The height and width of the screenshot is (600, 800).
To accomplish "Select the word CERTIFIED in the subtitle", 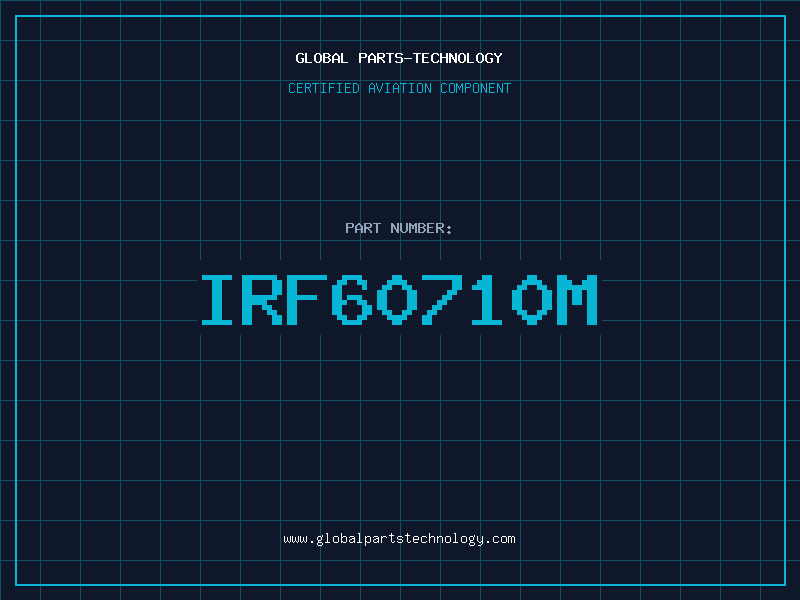I will (324, 88).
